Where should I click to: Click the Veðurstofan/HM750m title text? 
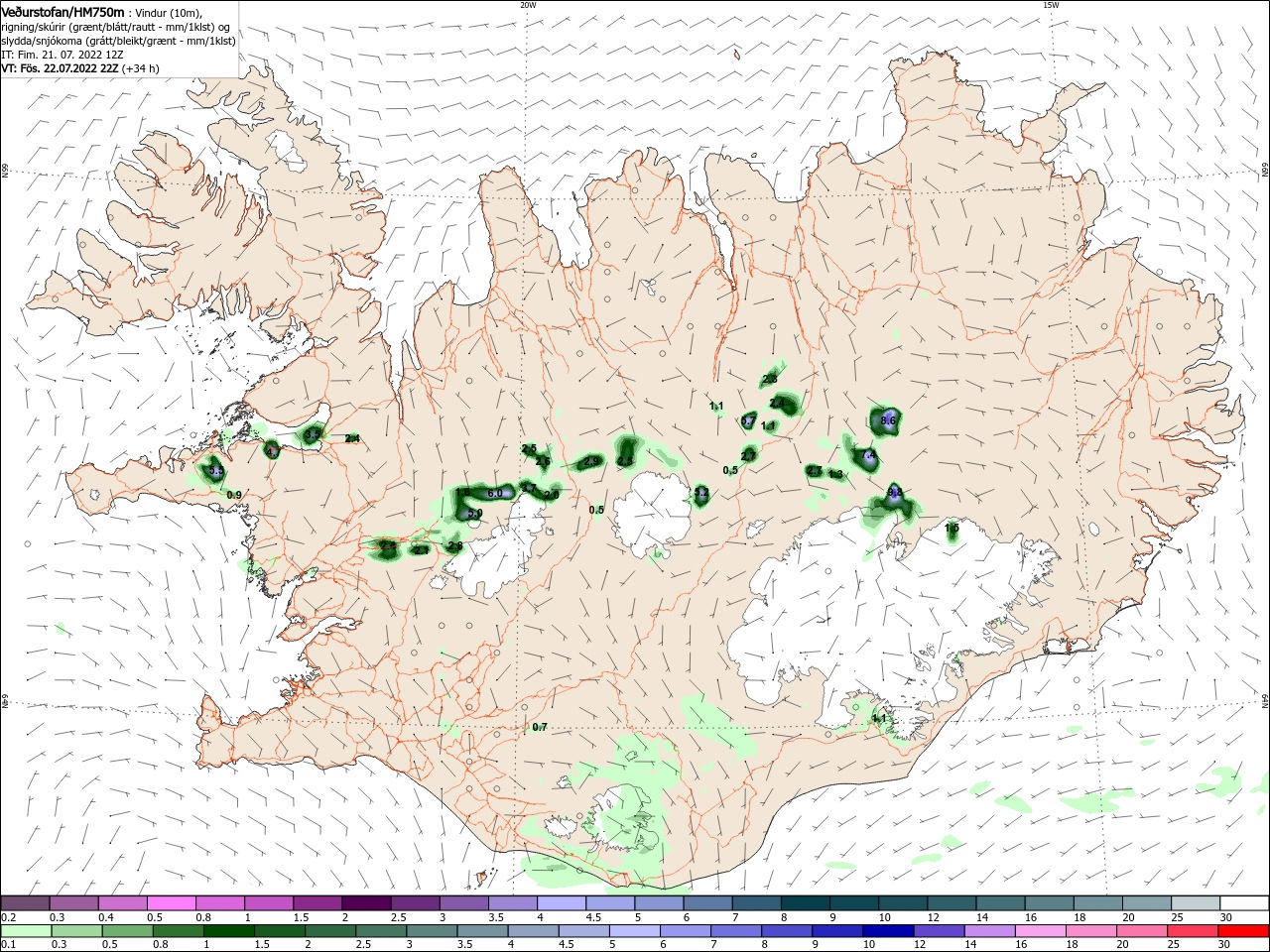click(x=63, y=12)
